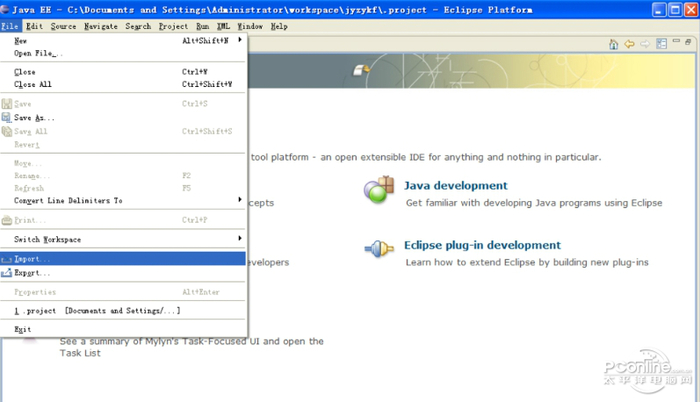
Task: Expand Convert Line Delimiters To submenu
Action: [240, 200]
